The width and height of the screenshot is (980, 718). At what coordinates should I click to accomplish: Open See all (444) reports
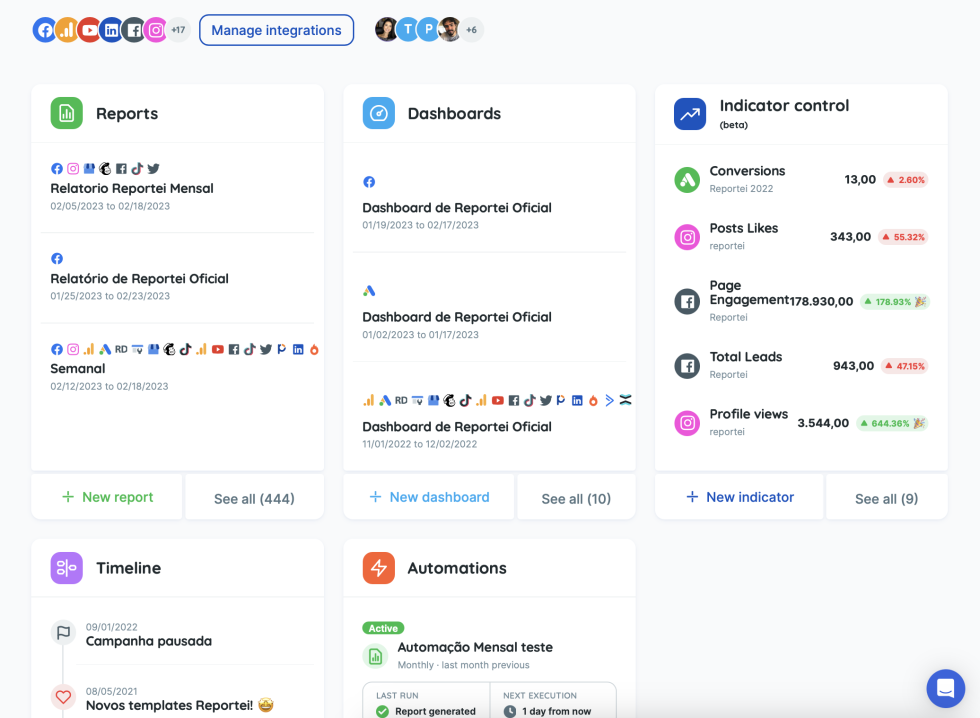[x=254, y=498]
